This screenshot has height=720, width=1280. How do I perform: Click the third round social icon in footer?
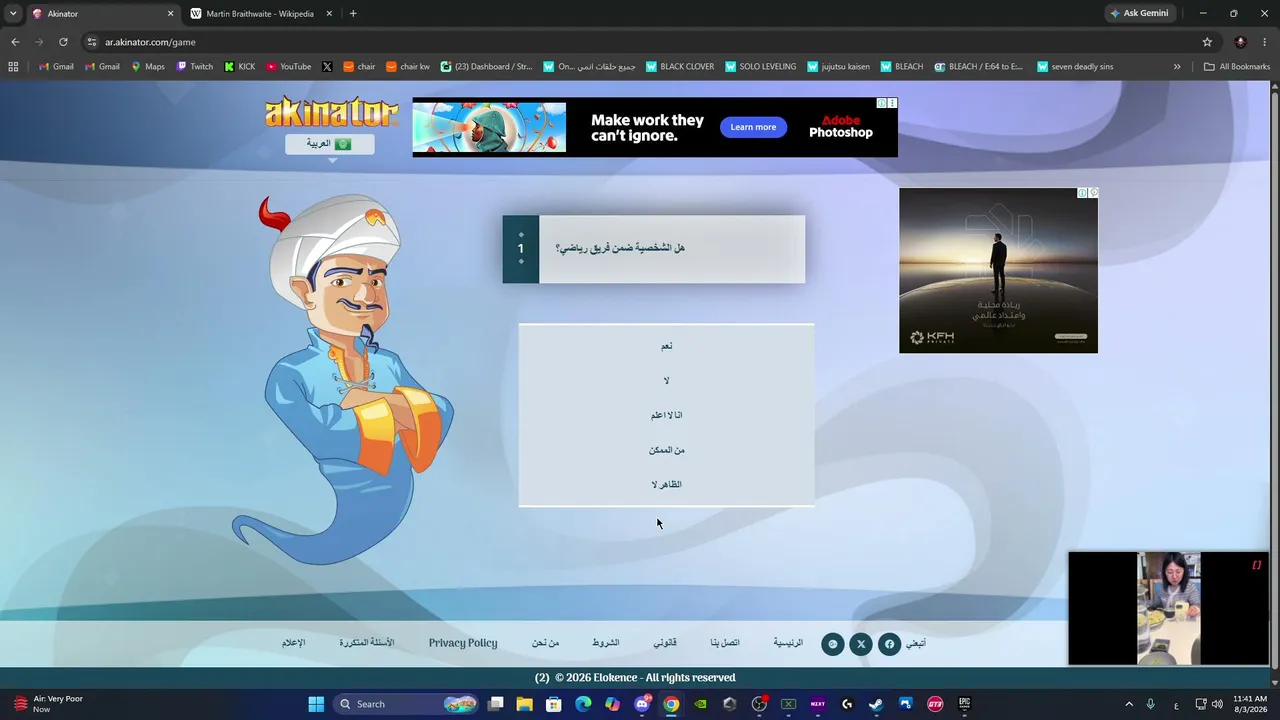click(x=832, y=644)
